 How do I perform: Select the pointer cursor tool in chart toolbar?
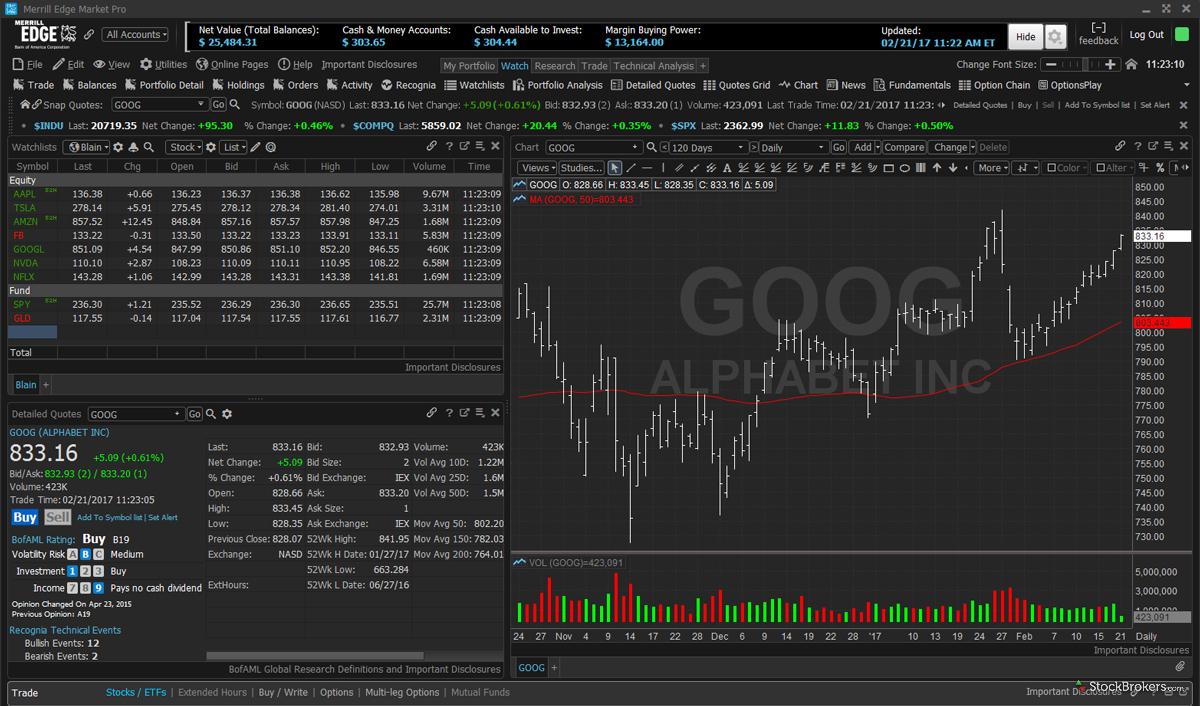(x=615, y=168)
